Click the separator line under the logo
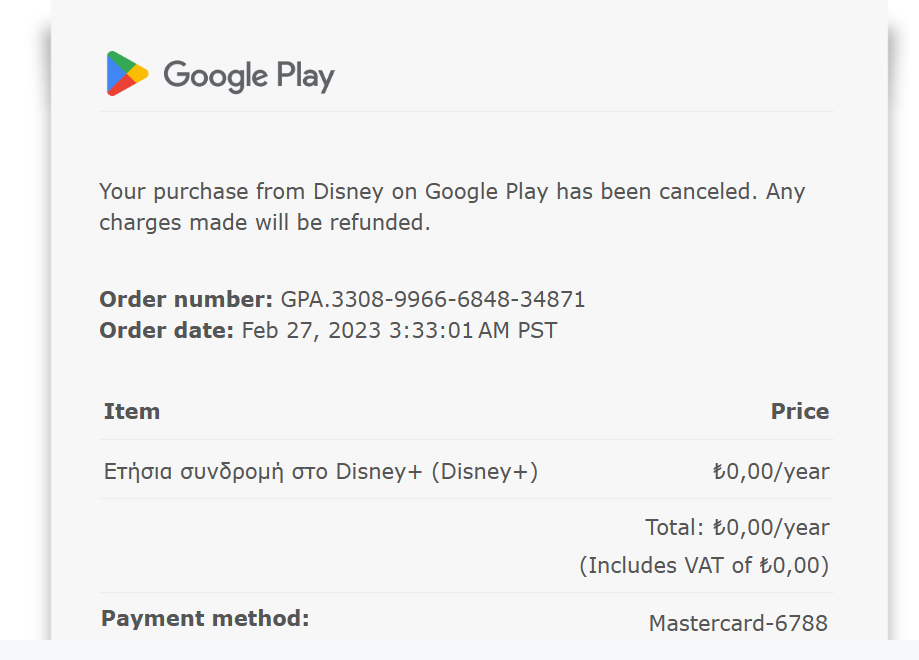This screenshot has width=919, height=660. pyautogui.click(x=466, y=111)
